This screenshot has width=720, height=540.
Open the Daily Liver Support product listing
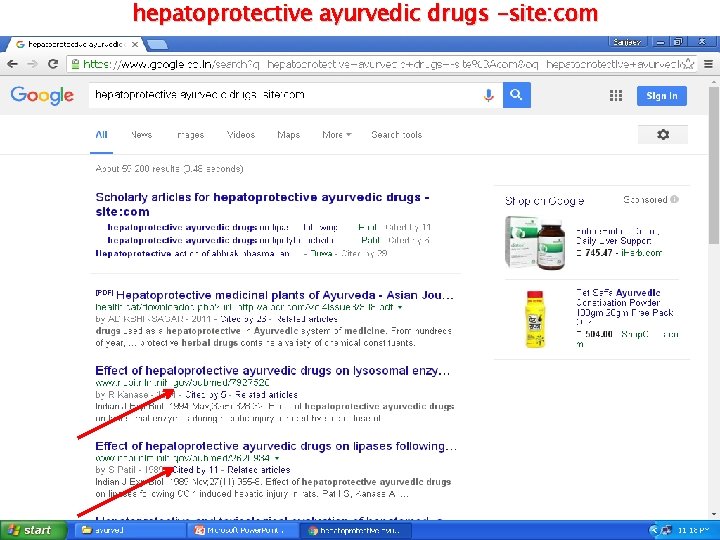pyautogui.click(x=618, y=236)
